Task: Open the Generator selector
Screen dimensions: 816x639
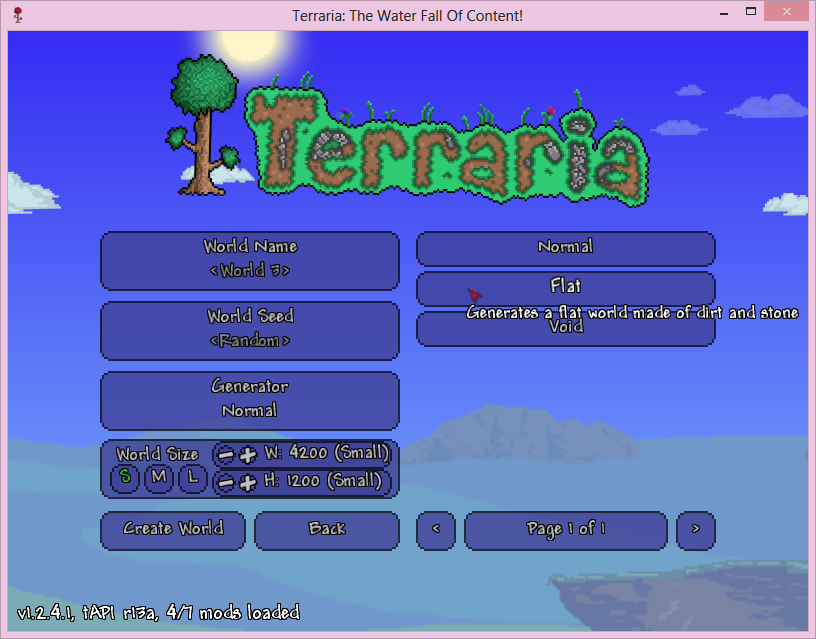Action: click(x=250, y=401)
